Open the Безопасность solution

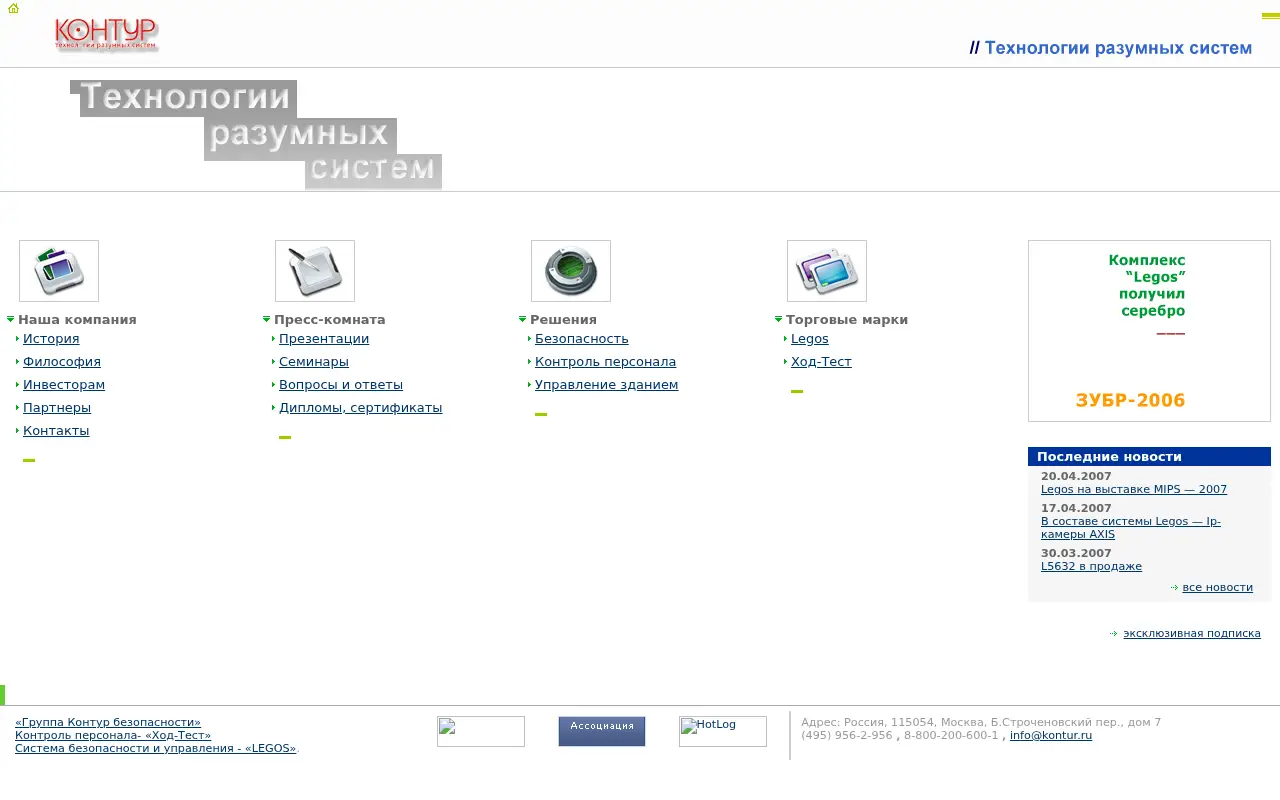click(582, 339)
